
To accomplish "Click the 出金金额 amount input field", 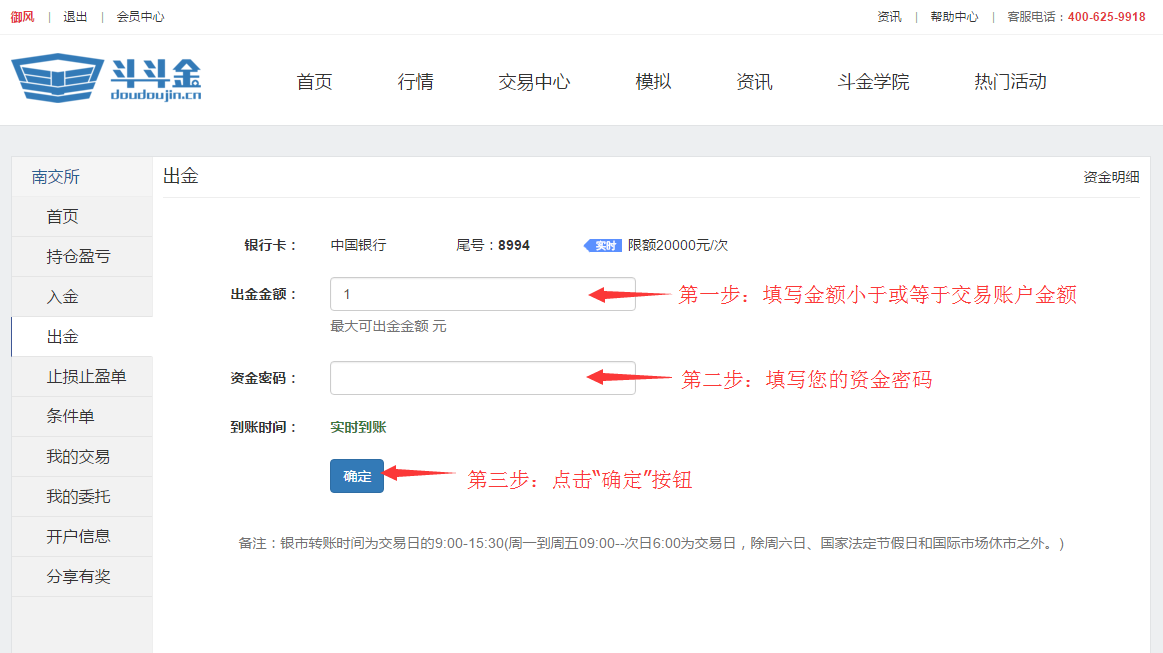I will tap(482, 294).
